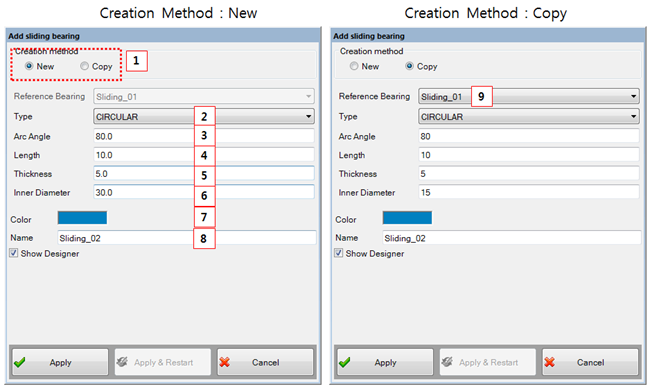Click Cancel button in left dialog
This screenshot has height=389, width=650.
(265, 362)
